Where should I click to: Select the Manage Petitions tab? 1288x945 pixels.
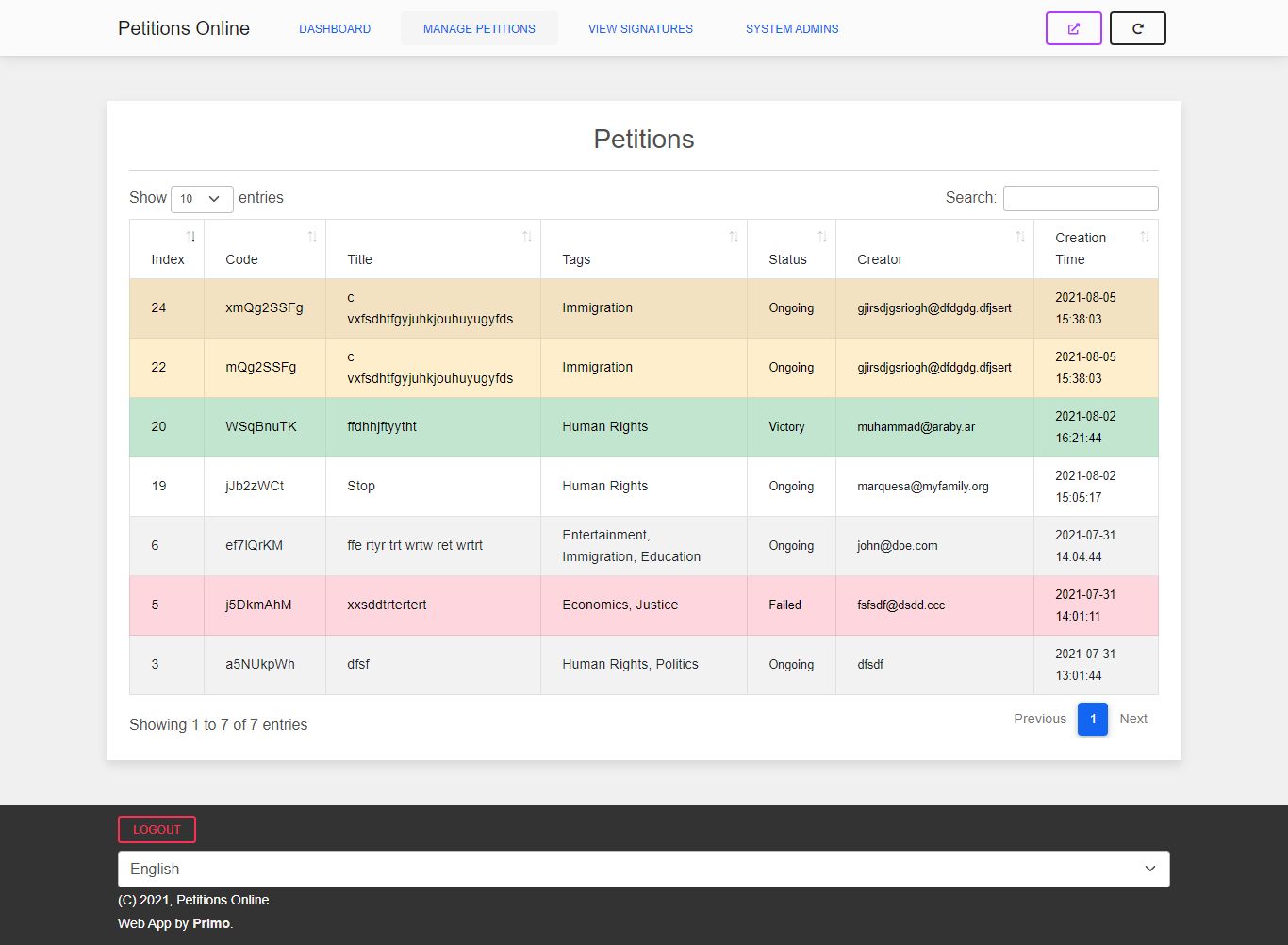pos(479,29)
